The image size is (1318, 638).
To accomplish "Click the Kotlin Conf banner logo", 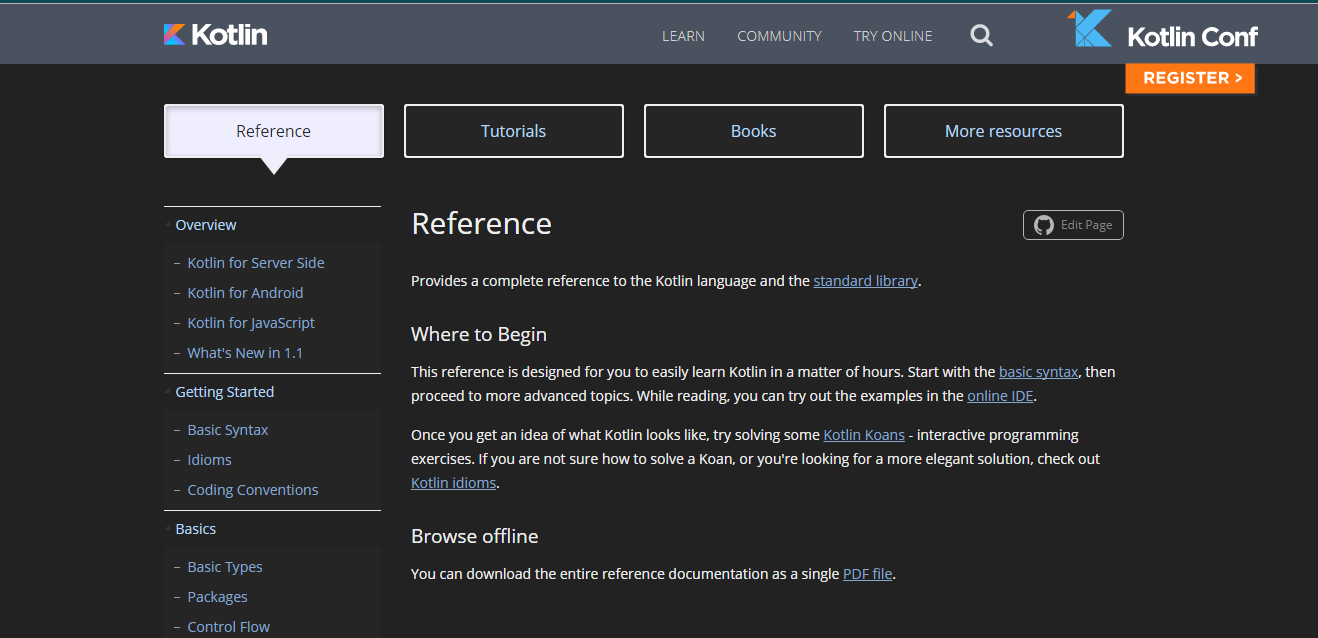I will point(1163,30).
